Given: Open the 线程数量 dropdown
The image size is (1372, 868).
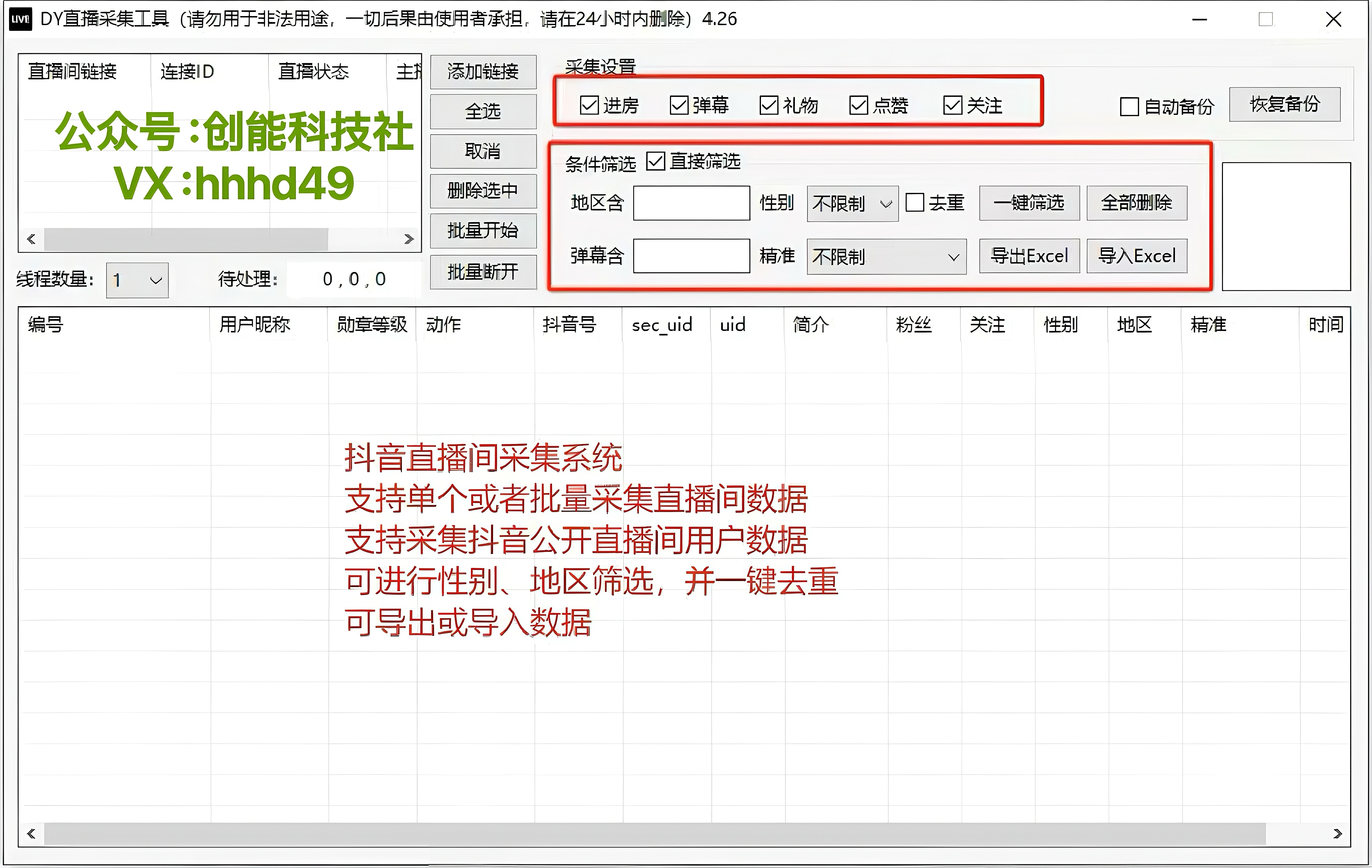Looking at the screenshot, I should pyautogui.click(x=137, y=280).
